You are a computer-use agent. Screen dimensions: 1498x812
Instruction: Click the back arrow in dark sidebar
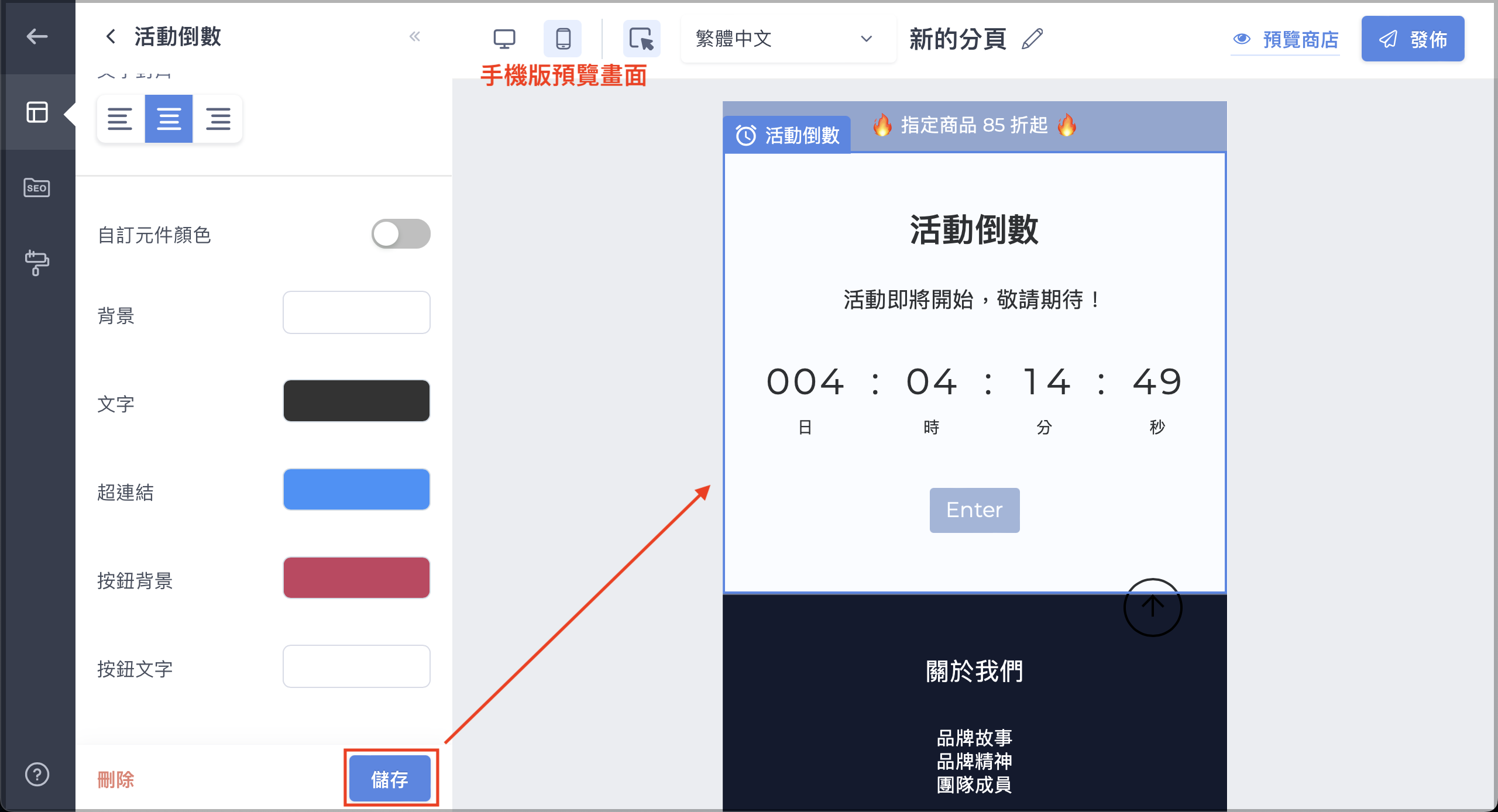click(37, 37)
